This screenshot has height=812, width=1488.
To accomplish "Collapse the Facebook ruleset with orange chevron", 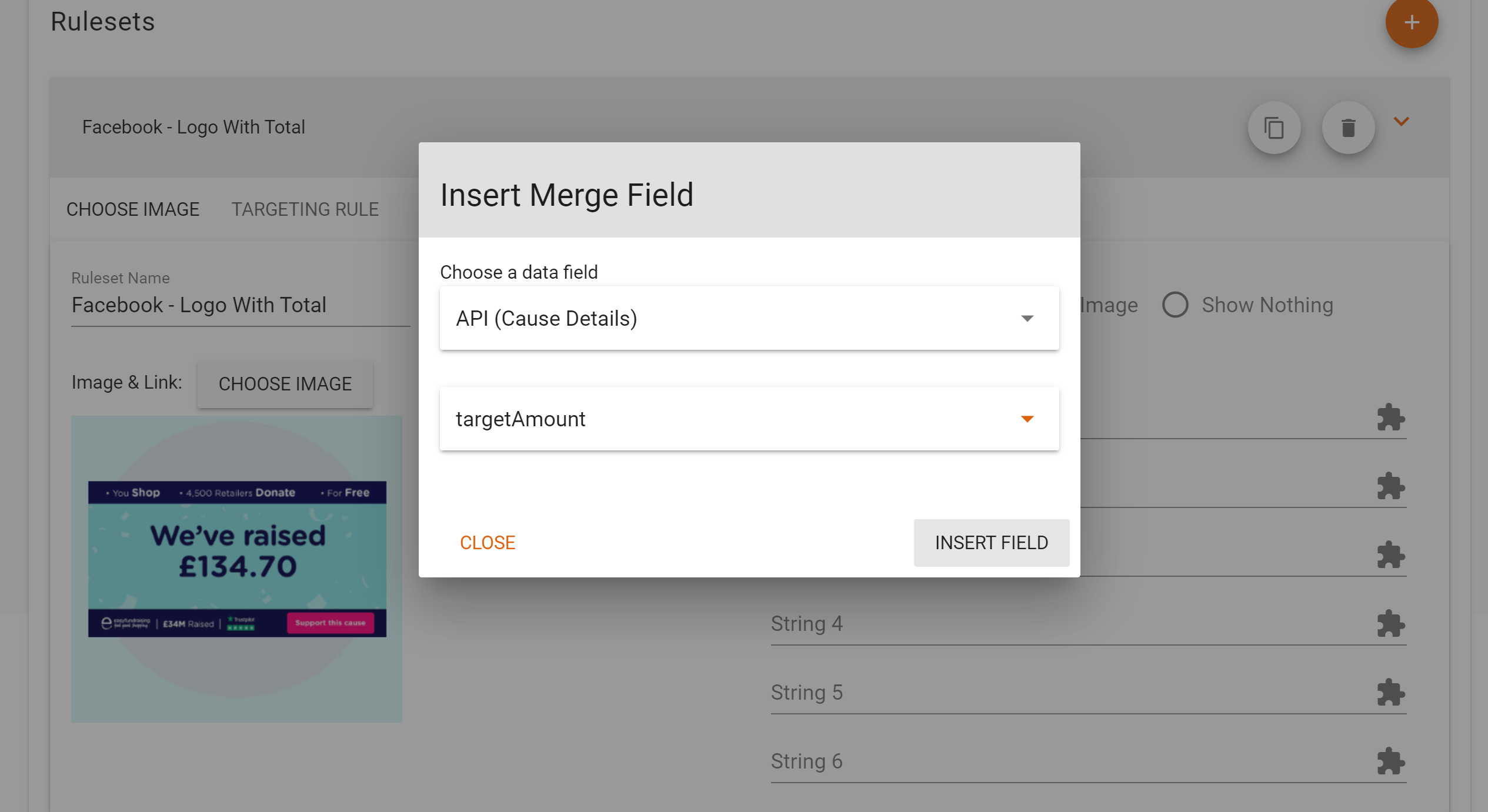I will click(x=1401, y=122).
